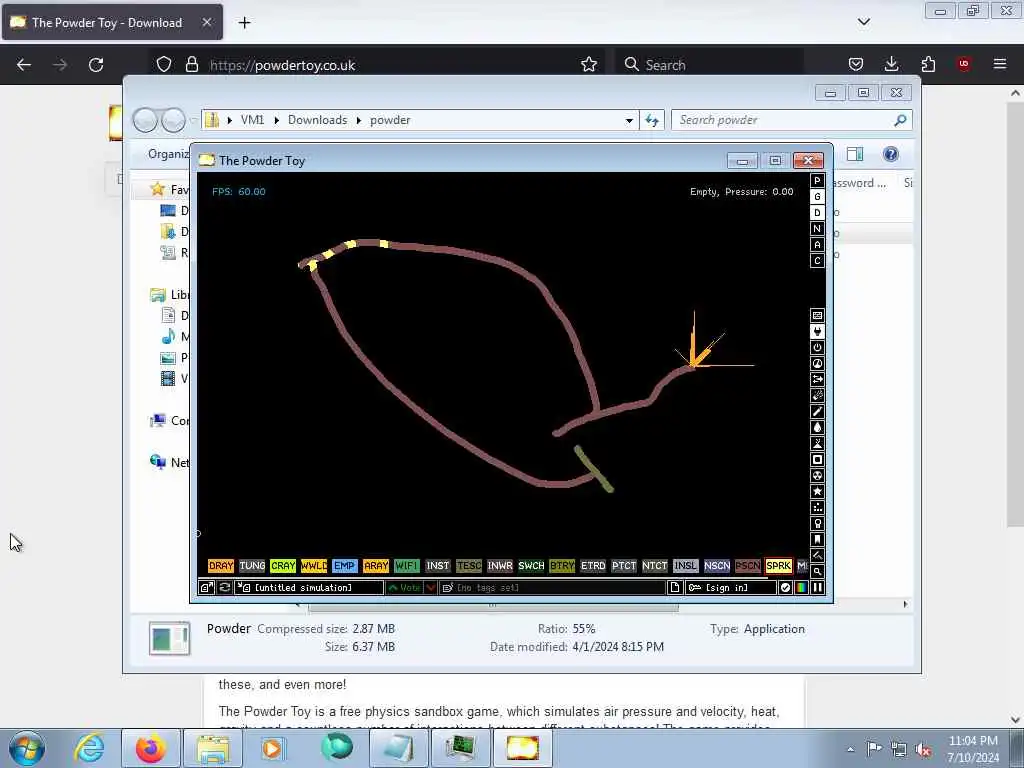This screenshot has width=1024, height=768.
Task: Toggle the N Newtonian gravity option
Action: pyautogui.click(x=817, y=229)
